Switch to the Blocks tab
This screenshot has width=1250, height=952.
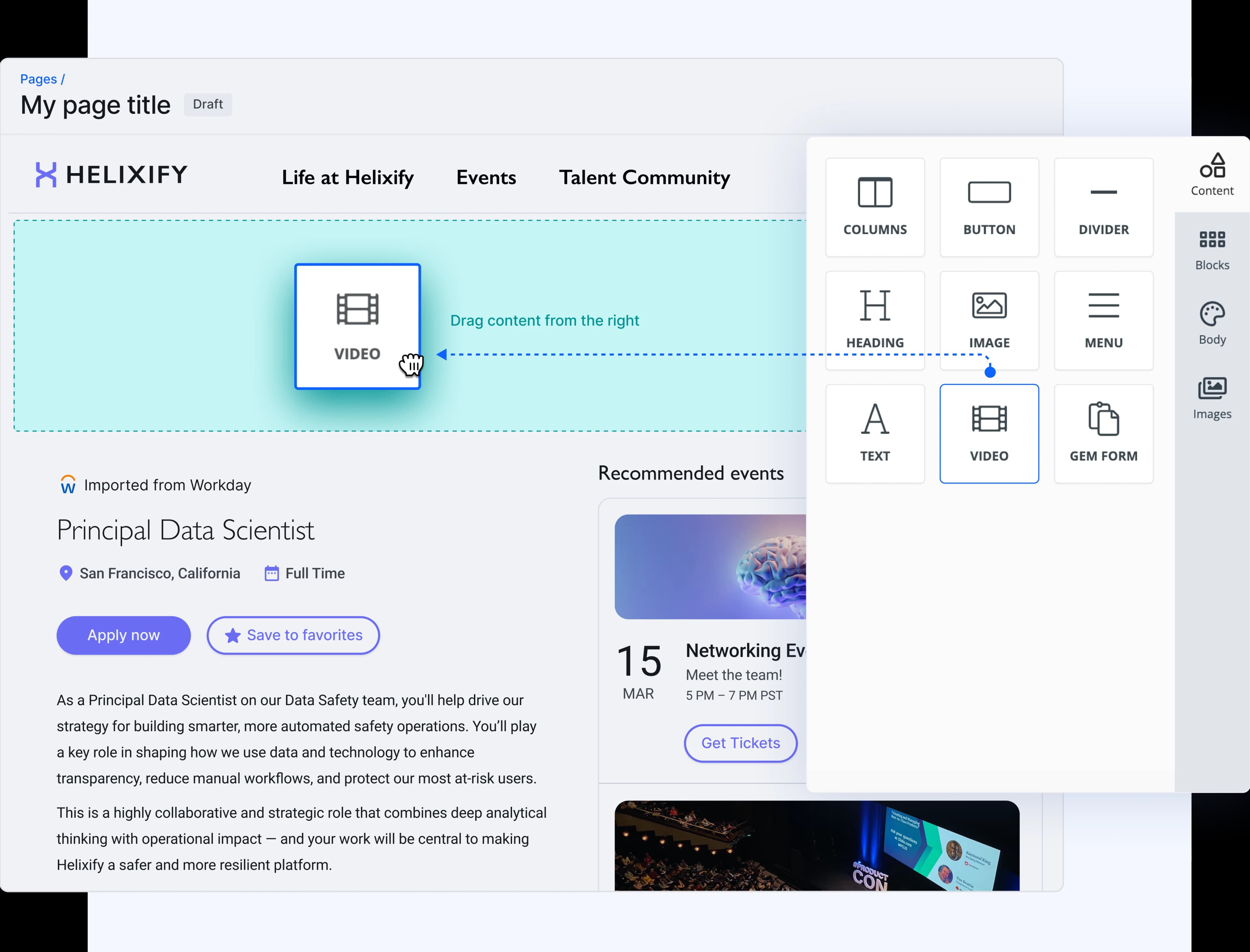click(1212, 250)
